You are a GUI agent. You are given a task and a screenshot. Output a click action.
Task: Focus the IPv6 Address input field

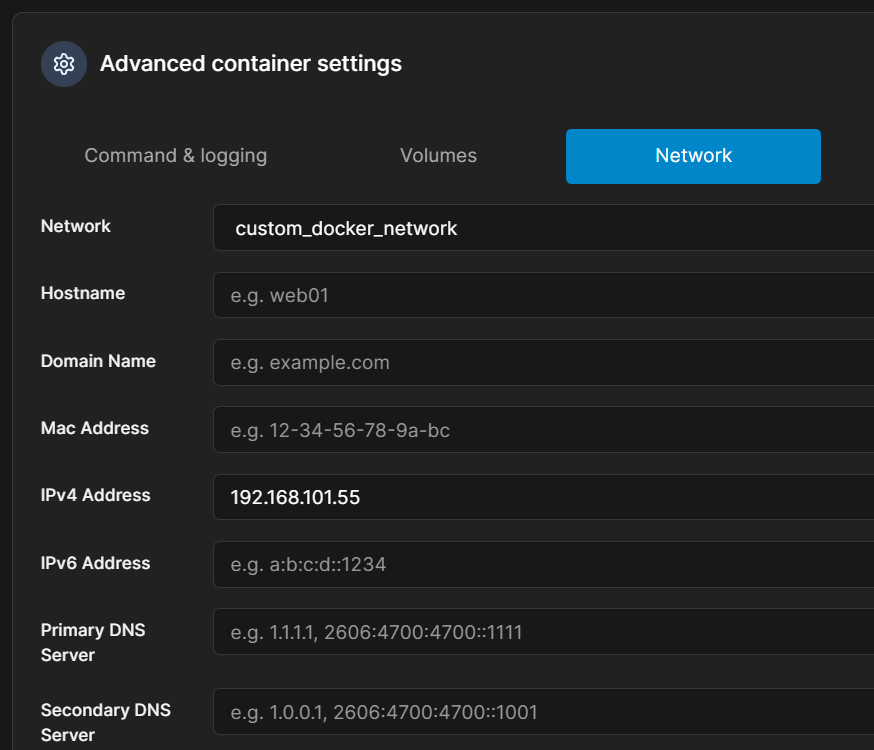click(x=543, y=564)
